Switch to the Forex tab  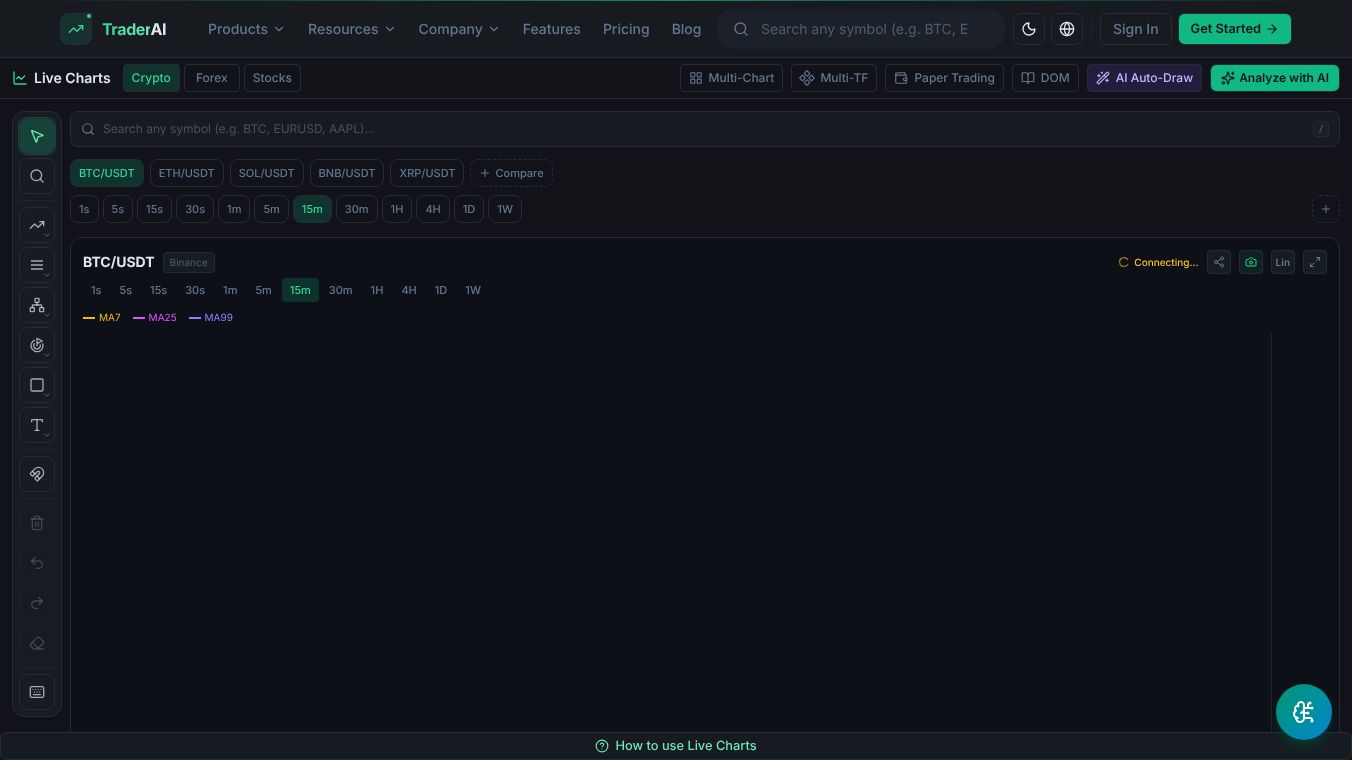pos(212,78)
